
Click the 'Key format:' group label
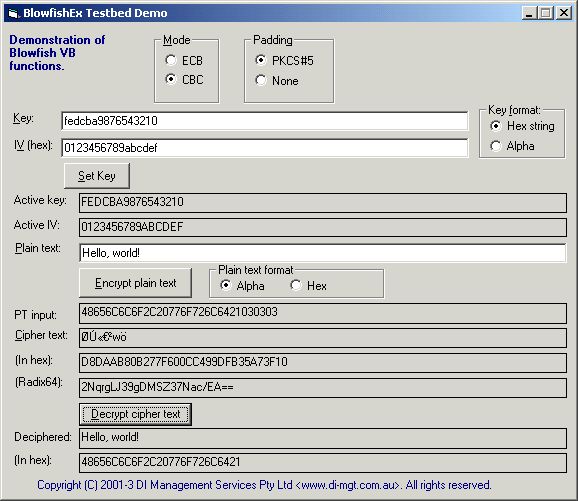pyautogui.click(x=514, y=110)
